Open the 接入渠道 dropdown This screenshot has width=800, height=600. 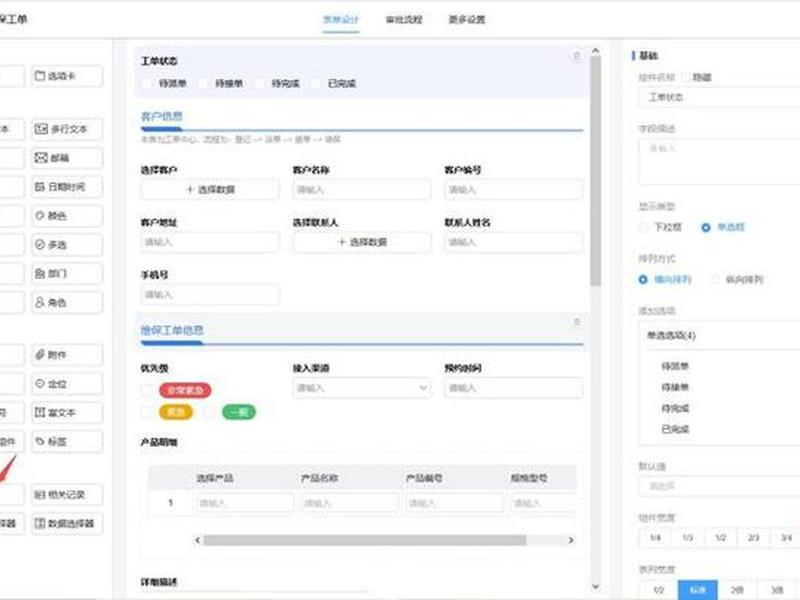coord(362,388)
